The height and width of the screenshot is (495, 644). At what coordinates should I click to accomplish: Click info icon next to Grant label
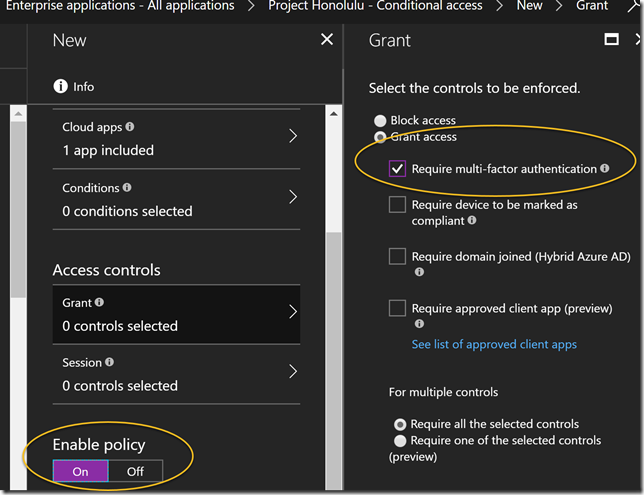click(98, 303)
